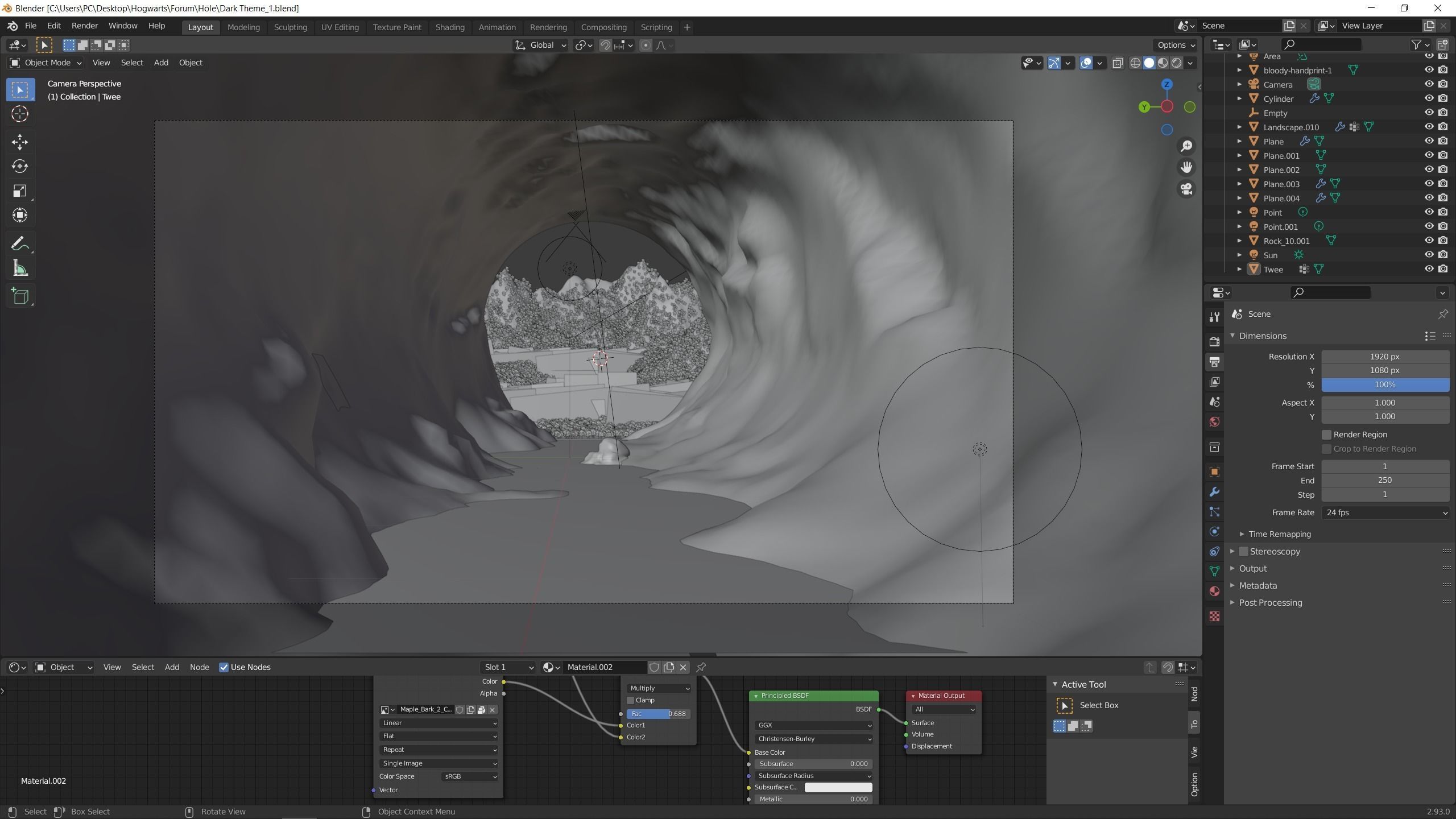Click the viewport zoom magnifier icon
1456x819 pixels.
[x=1186, y=146]
